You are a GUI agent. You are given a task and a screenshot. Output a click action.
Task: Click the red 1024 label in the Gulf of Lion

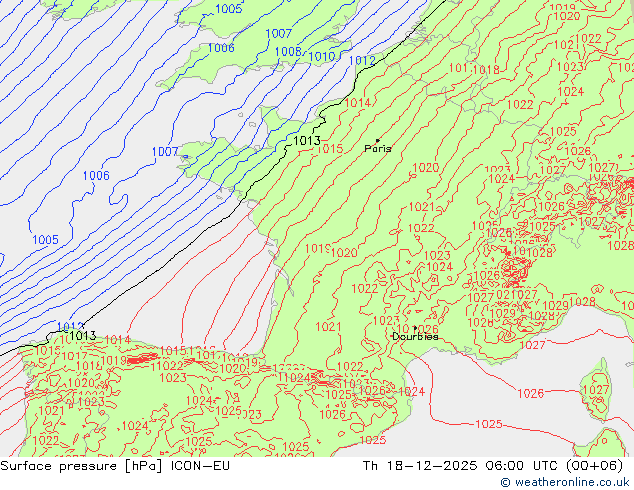pos(411,391)
